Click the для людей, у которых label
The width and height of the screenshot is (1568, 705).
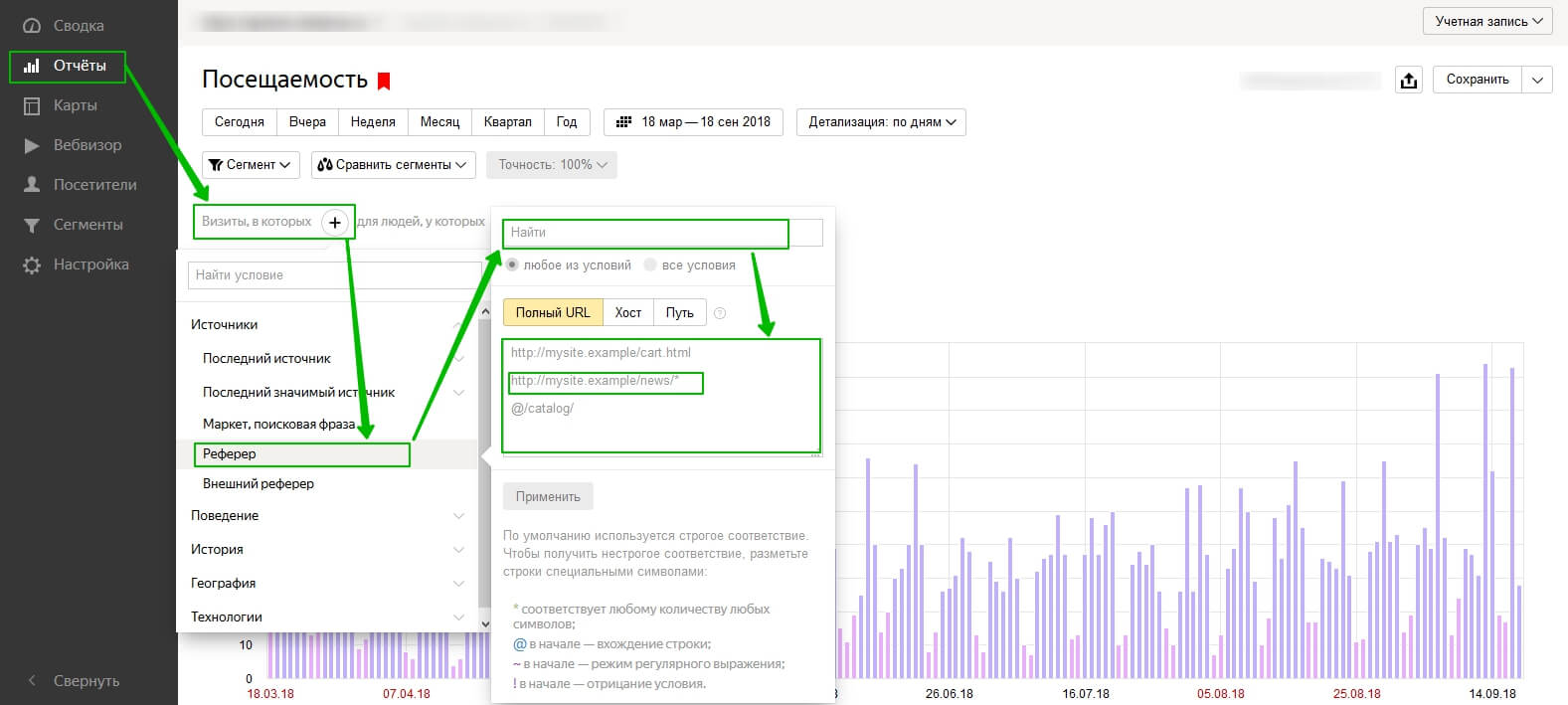pos(421,222)
